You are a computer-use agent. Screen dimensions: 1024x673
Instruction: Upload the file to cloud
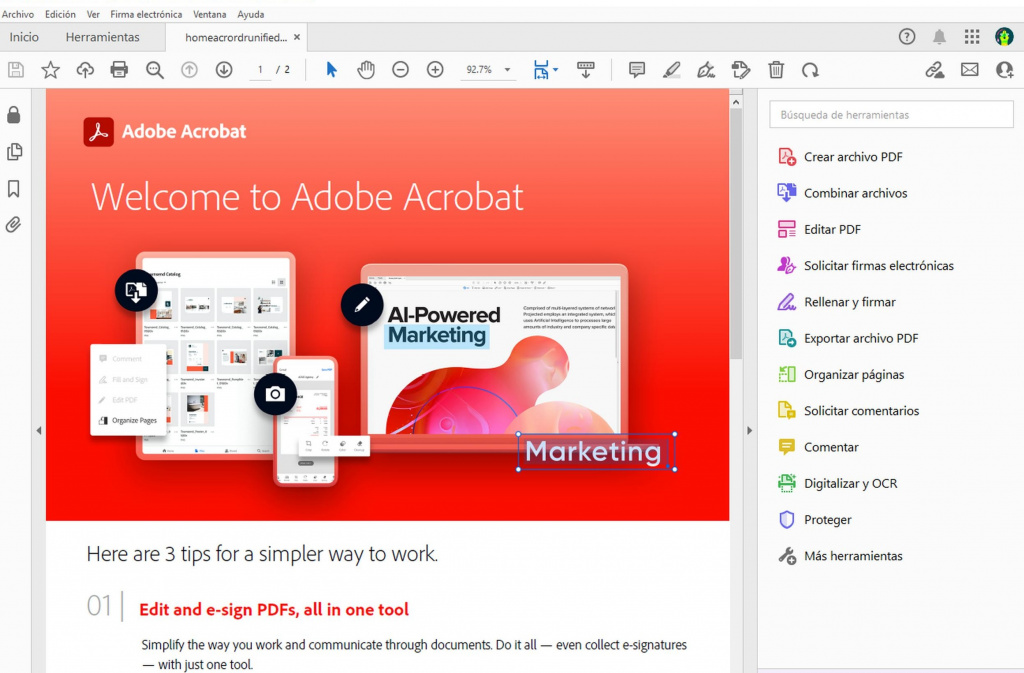pos(85,70)
